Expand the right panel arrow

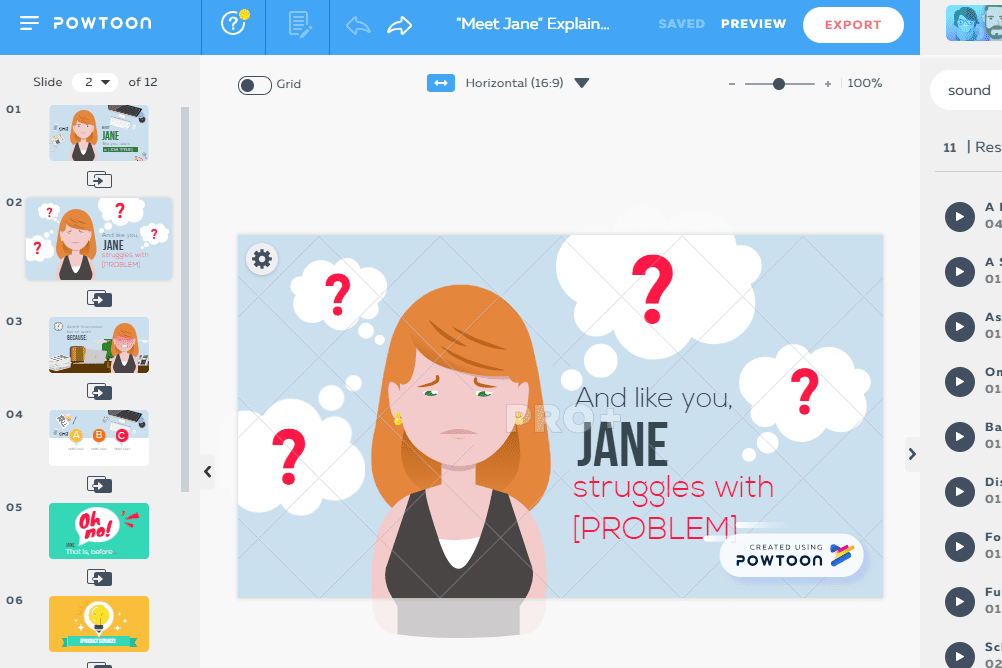click(912, 454)
